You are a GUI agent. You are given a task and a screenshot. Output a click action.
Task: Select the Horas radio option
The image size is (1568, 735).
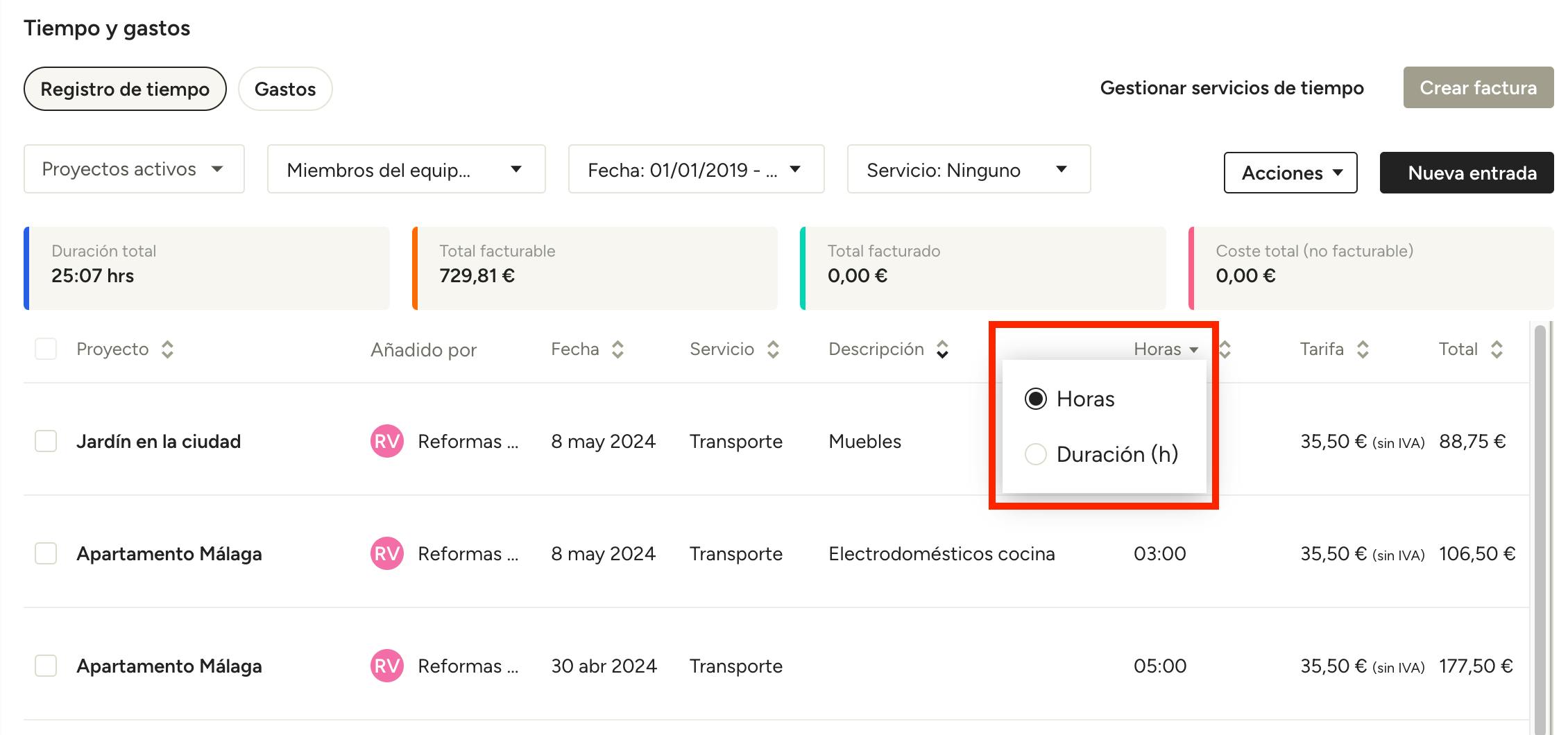[1036, 399]
